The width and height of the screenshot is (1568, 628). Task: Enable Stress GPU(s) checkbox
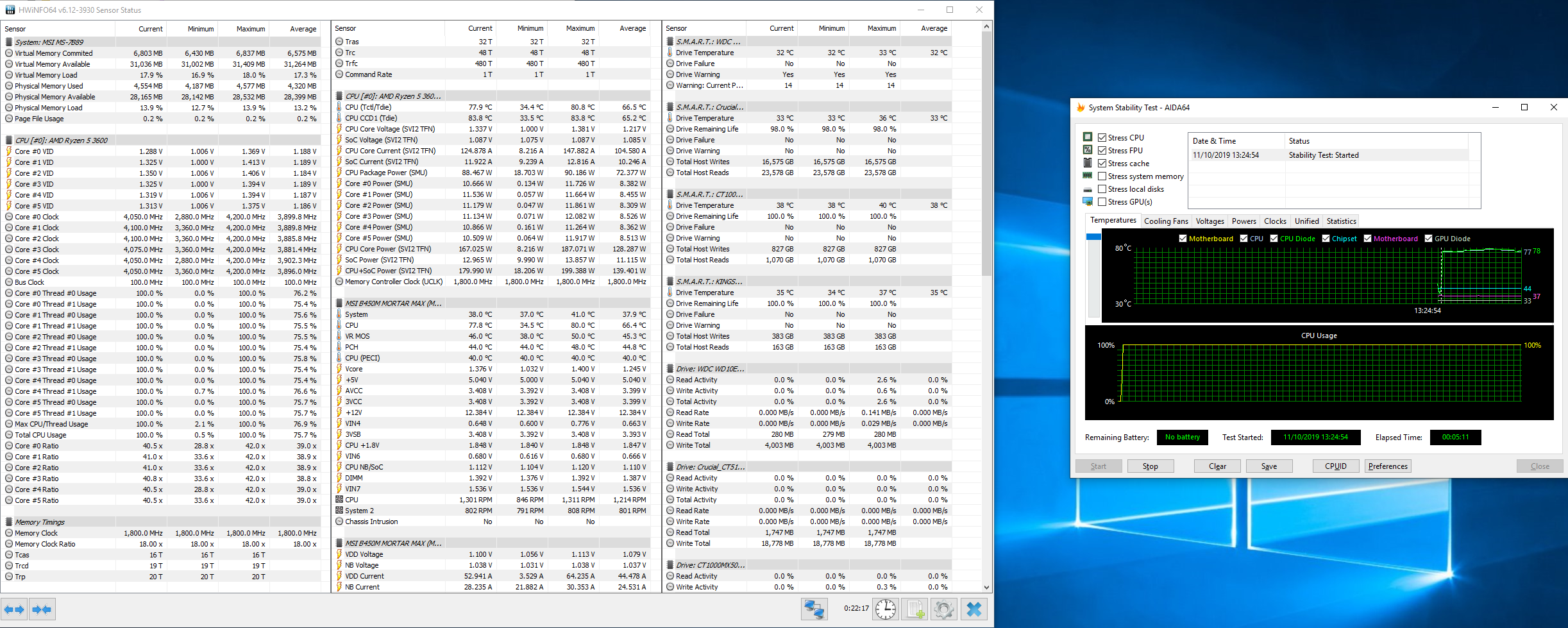[x=1102, y=201]
